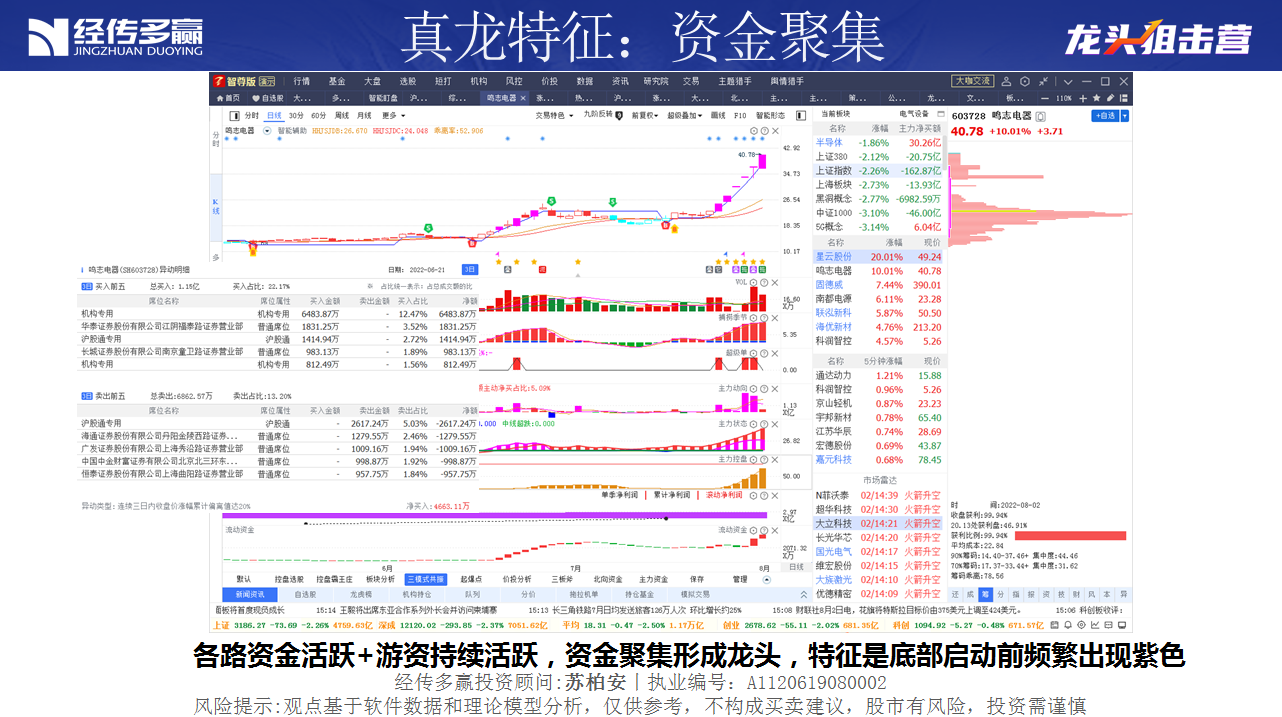Open settings for the VOL indicator
Screen dimensions: 1282x717
tap(754, 283)
